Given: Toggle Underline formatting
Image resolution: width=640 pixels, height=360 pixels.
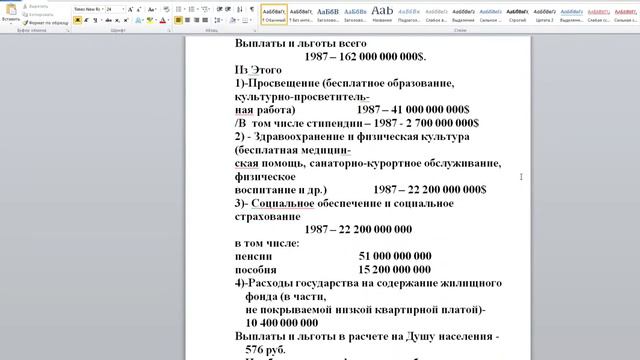Looking at the screenshot, I should click(x=95, y=20).
